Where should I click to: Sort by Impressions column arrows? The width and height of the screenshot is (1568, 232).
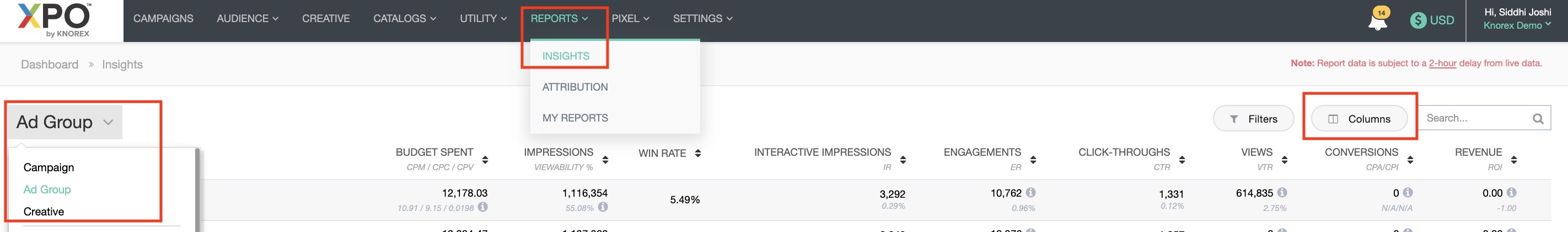pyautogui.click(x=605, y=160)
